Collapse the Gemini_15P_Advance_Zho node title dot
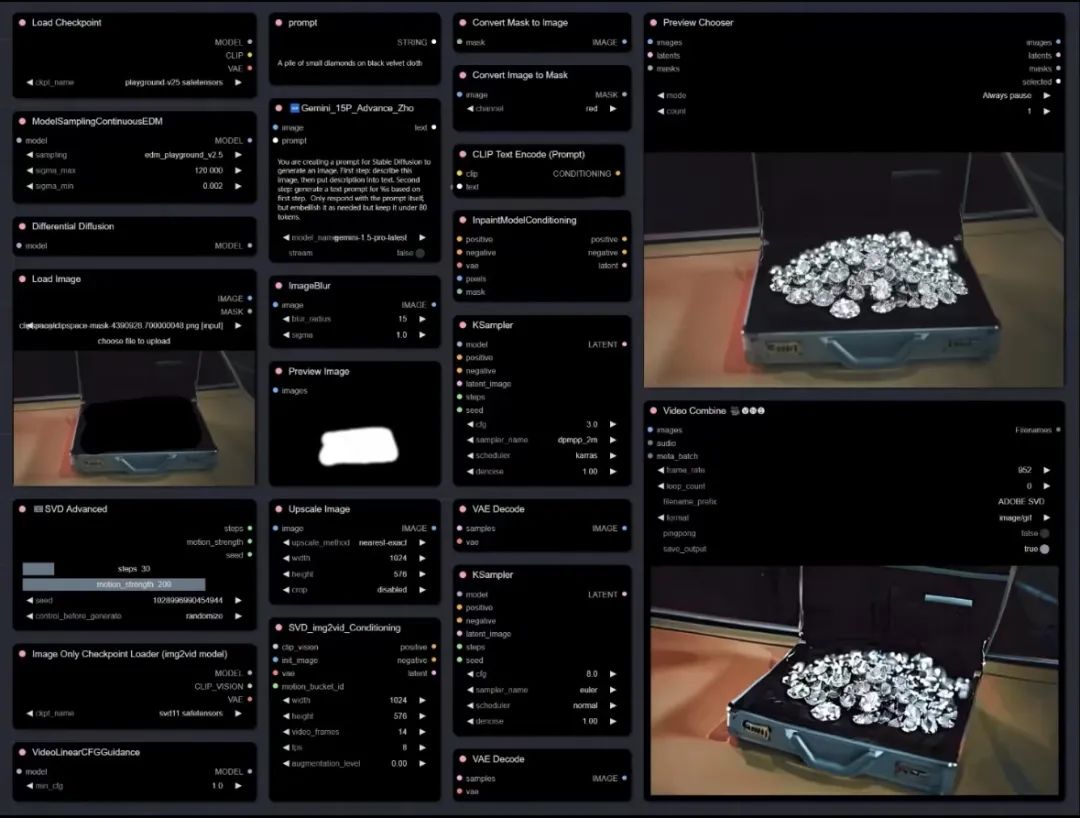Screen dimensions: 1080x818 click(x=278, y=108)
